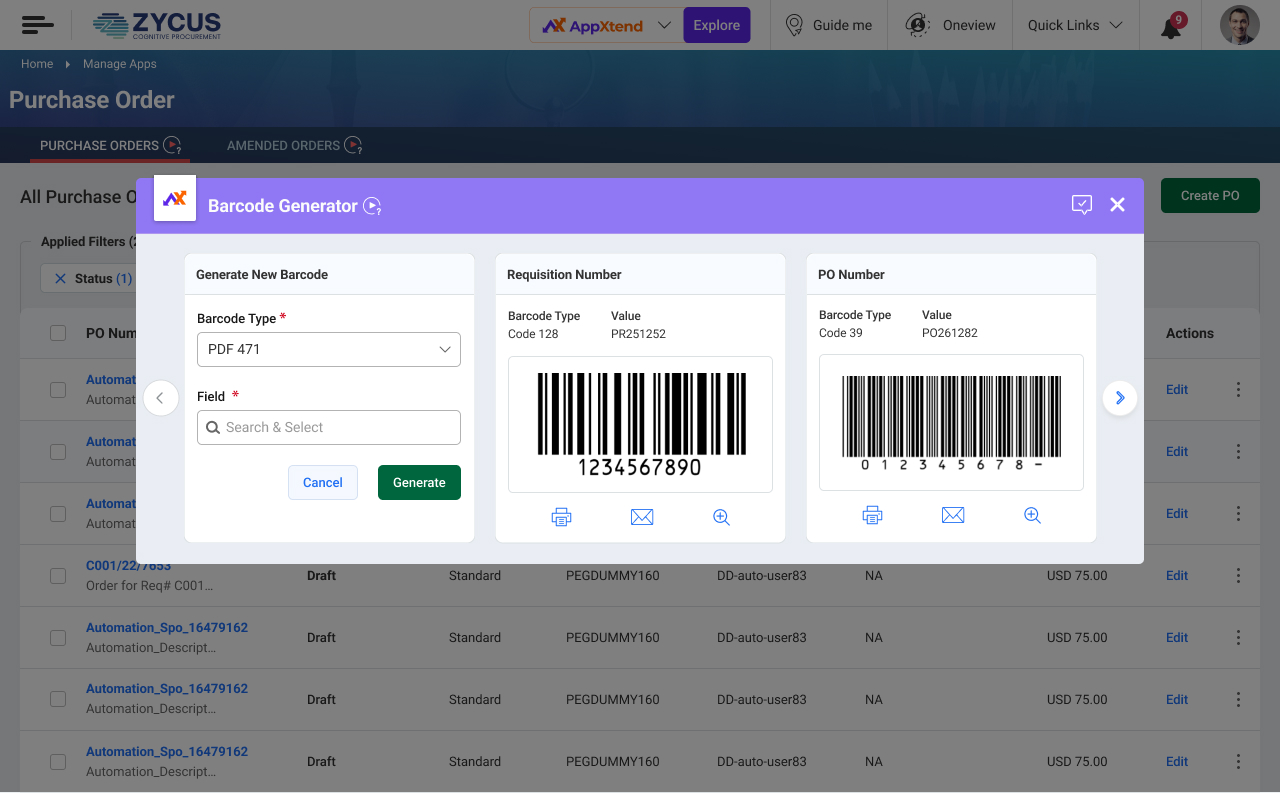Go to next barcode card
The width and height of the screenshot is (1280, 793).
(1120, 398)
